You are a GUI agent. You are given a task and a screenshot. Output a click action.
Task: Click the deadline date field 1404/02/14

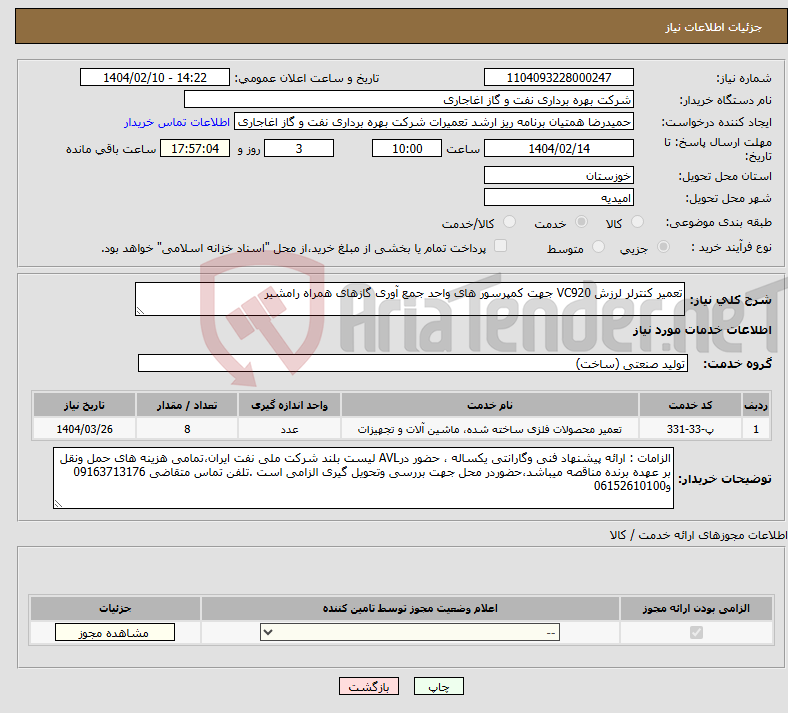(558, 148)
